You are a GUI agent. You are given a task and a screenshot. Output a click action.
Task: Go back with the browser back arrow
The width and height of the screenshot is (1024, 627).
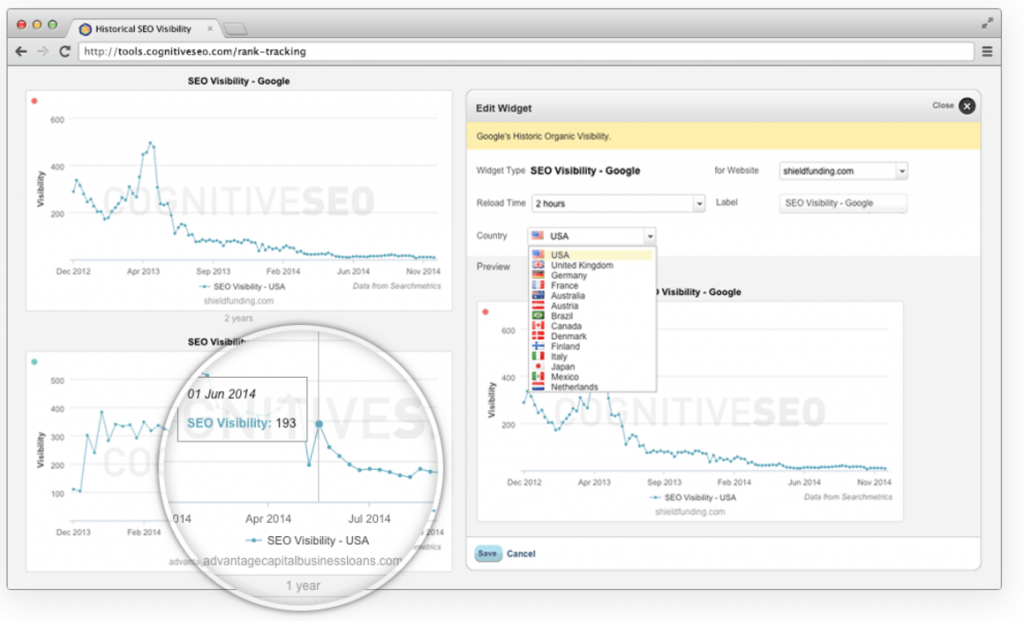[21, 51]
